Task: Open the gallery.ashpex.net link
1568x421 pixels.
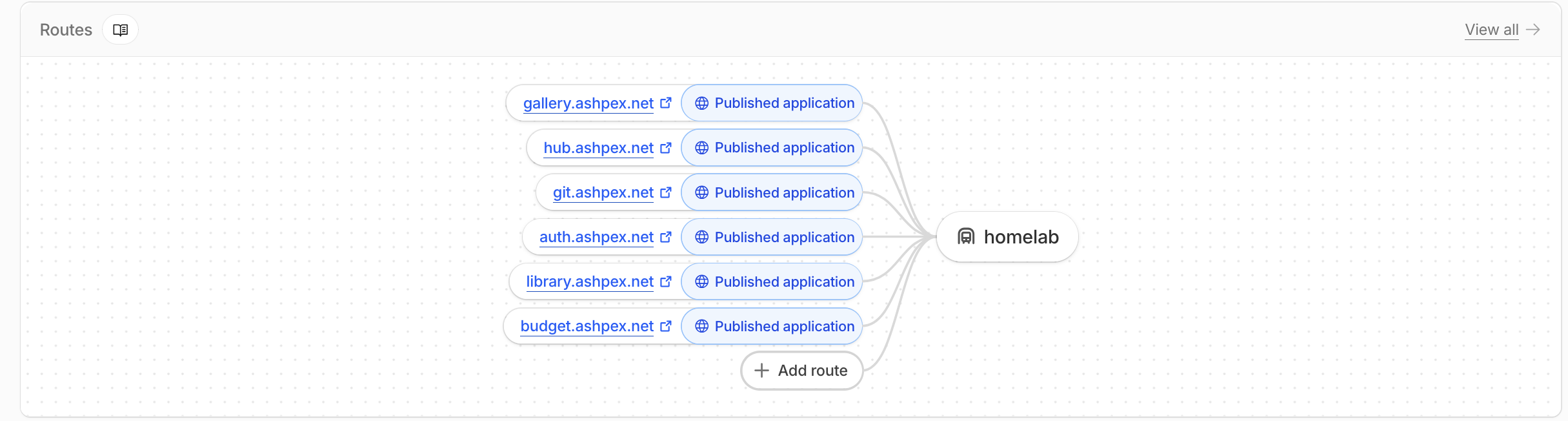Action: pyautogui.click(x=588, y=103)
